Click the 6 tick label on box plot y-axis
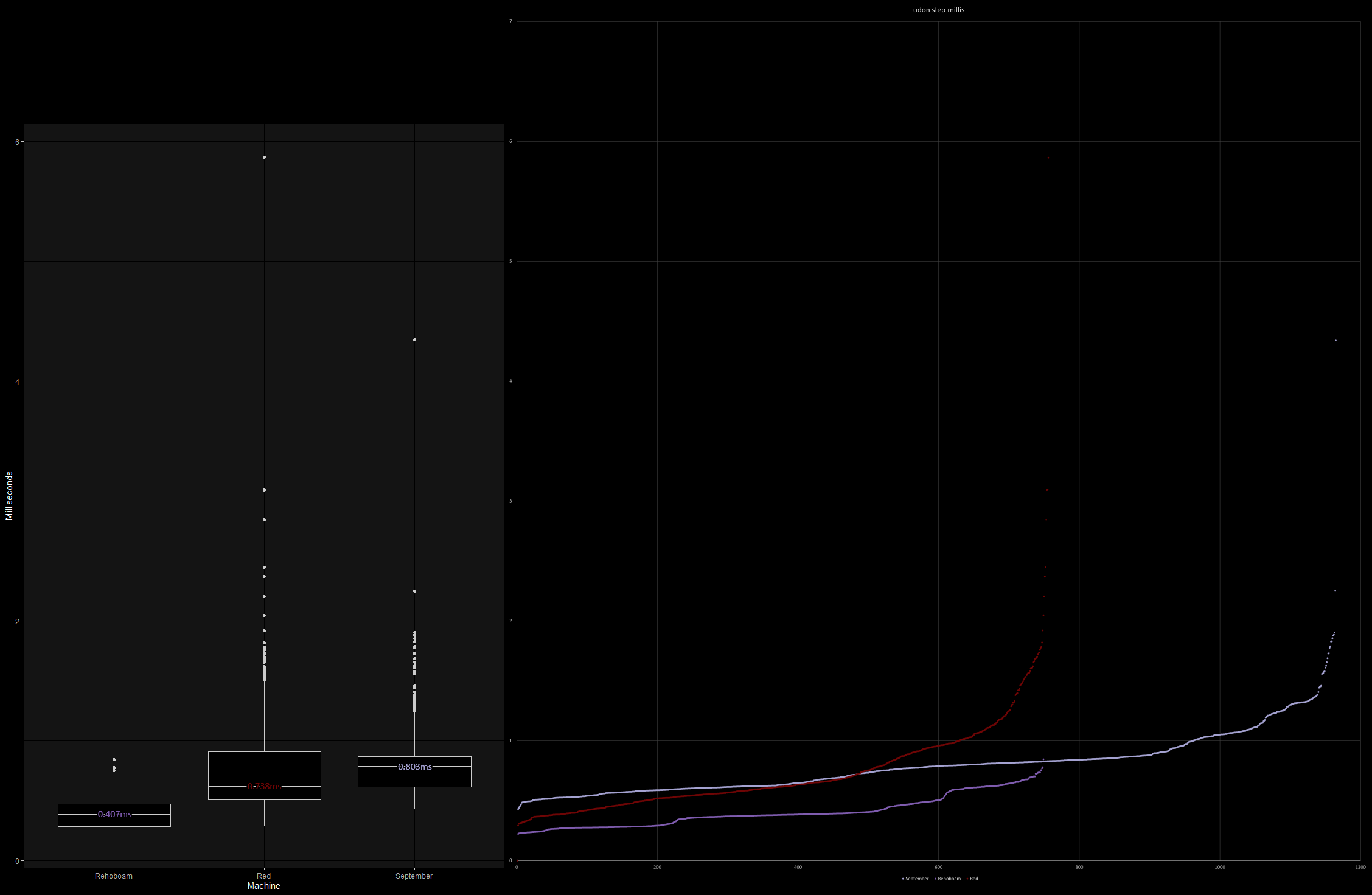 18,142
